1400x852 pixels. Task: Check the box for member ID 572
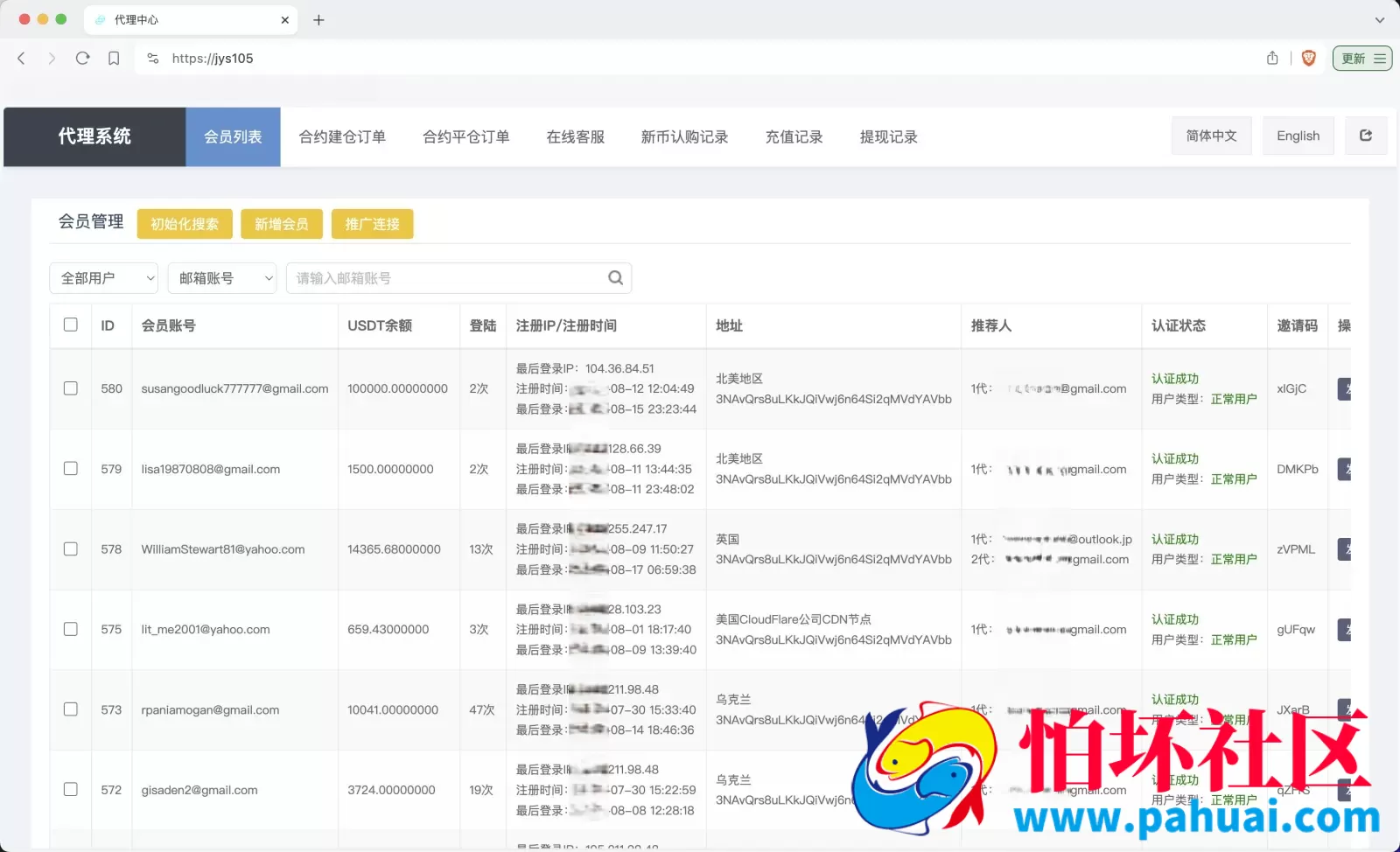[x=71, y=790]
